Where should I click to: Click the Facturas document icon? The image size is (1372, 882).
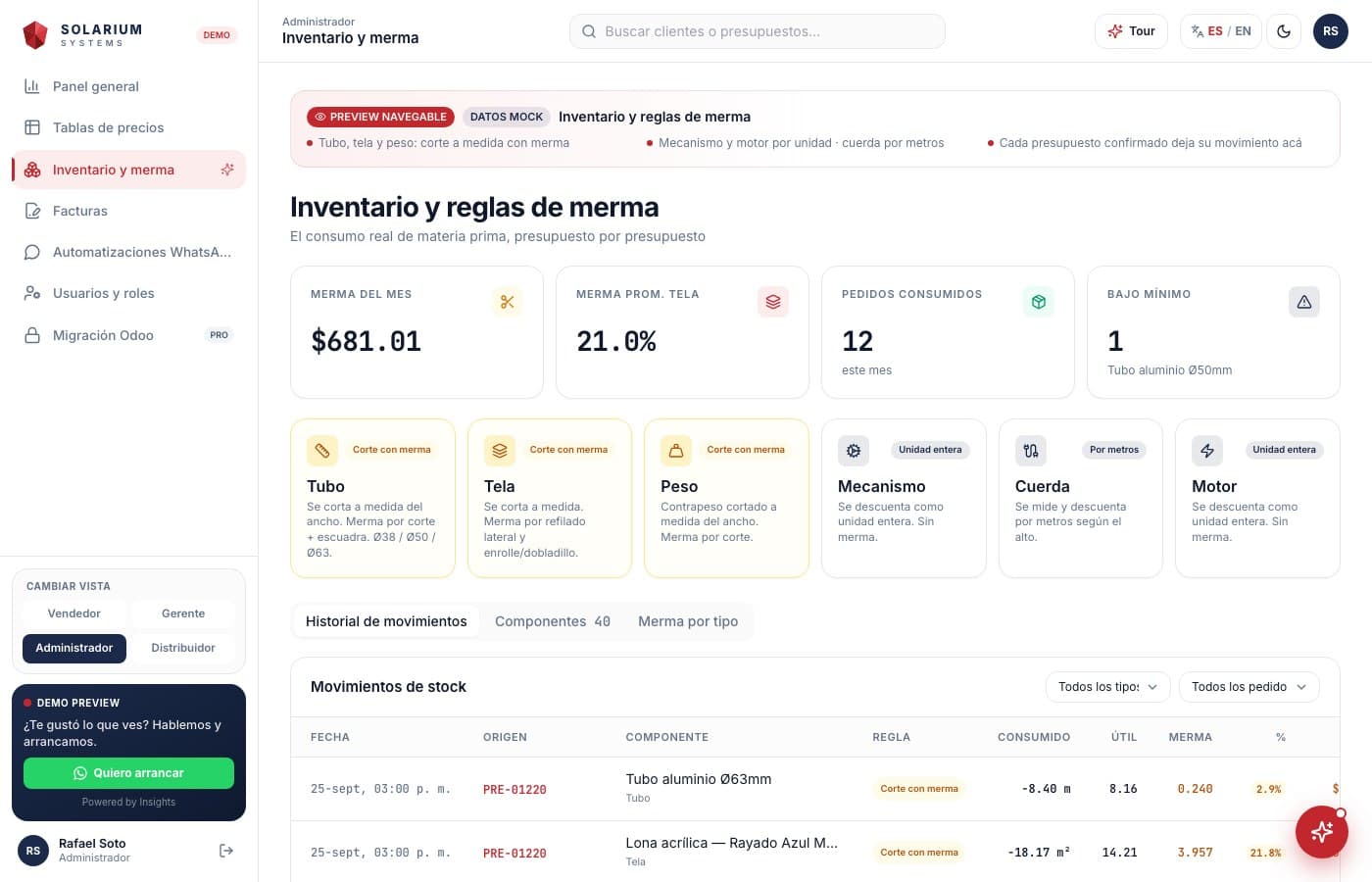click(32, 211)
